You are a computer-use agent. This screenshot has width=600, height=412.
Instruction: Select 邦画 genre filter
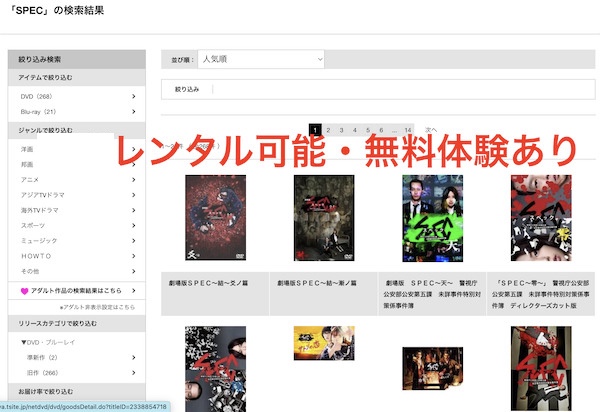(27, 164)
